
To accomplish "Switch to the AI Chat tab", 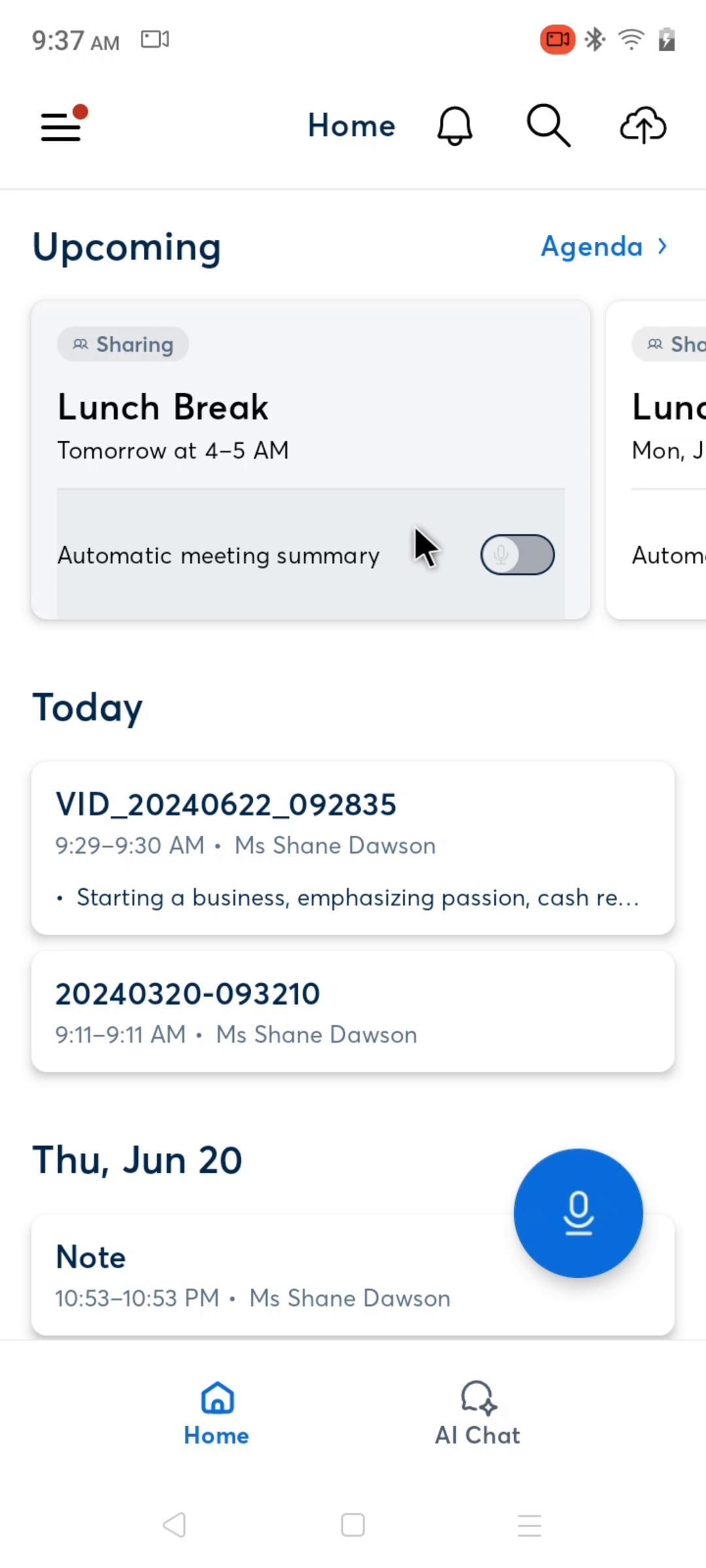I will 477,1414.
